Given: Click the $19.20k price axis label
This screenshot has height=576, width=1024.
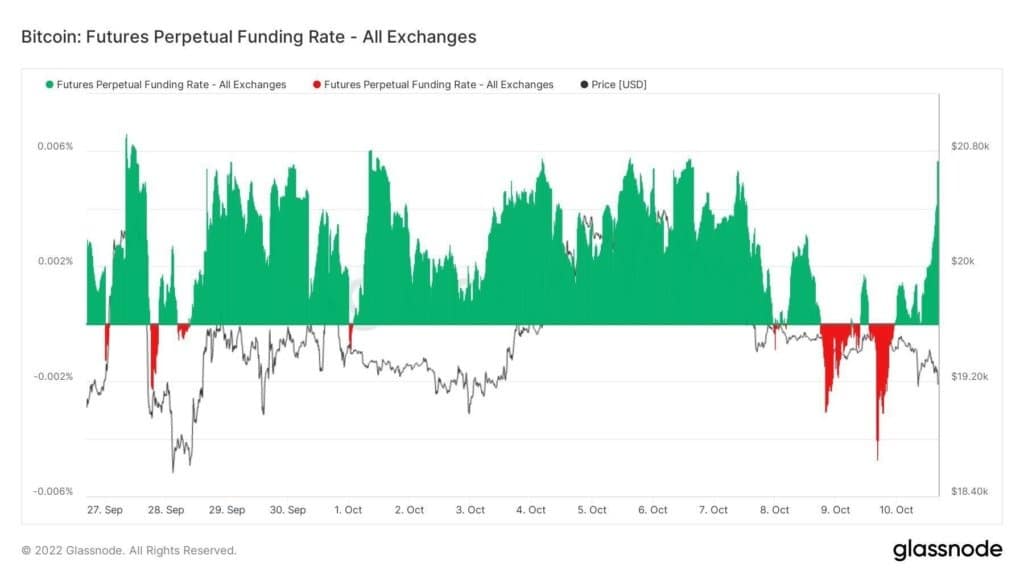Looking at the screenshot, I should [x=969, y=377].
